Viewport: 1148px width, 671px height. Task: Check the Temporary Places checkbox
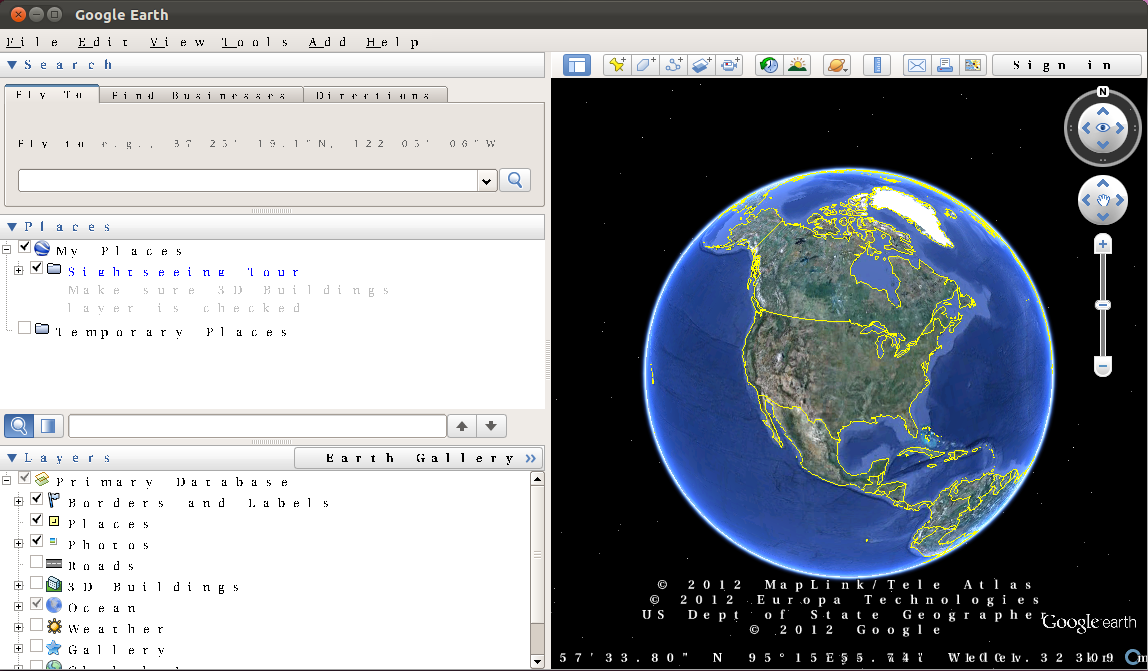[25, 327]
